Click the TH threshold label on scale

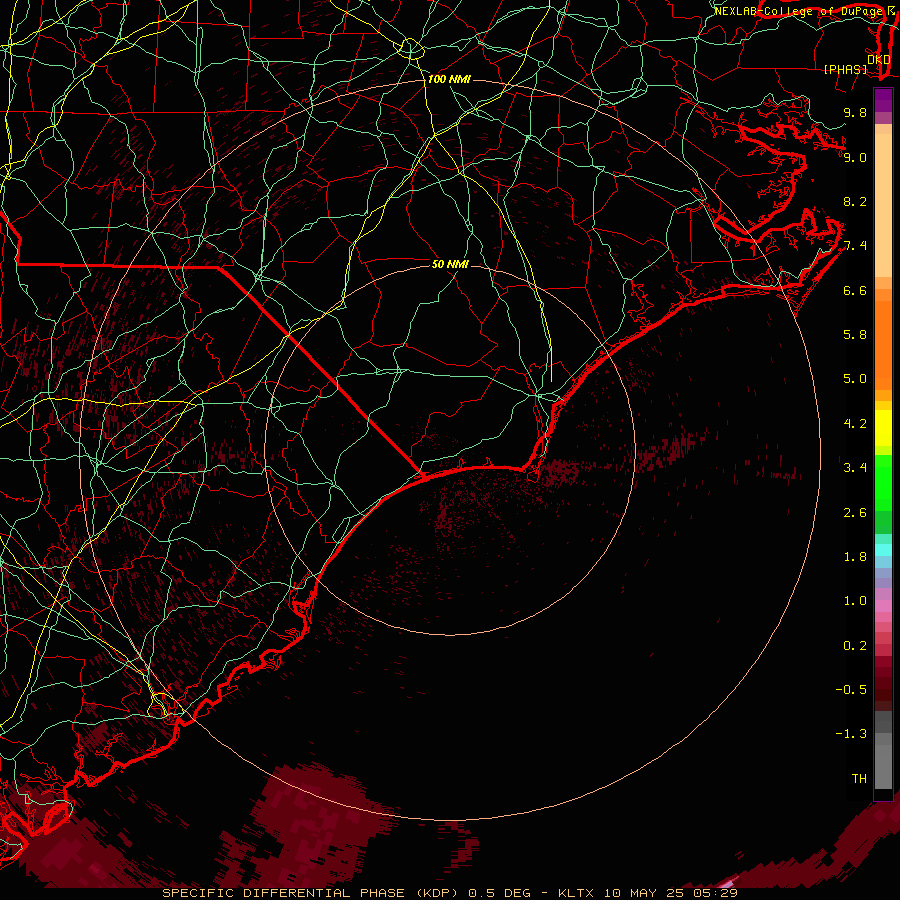coord(859,779)
